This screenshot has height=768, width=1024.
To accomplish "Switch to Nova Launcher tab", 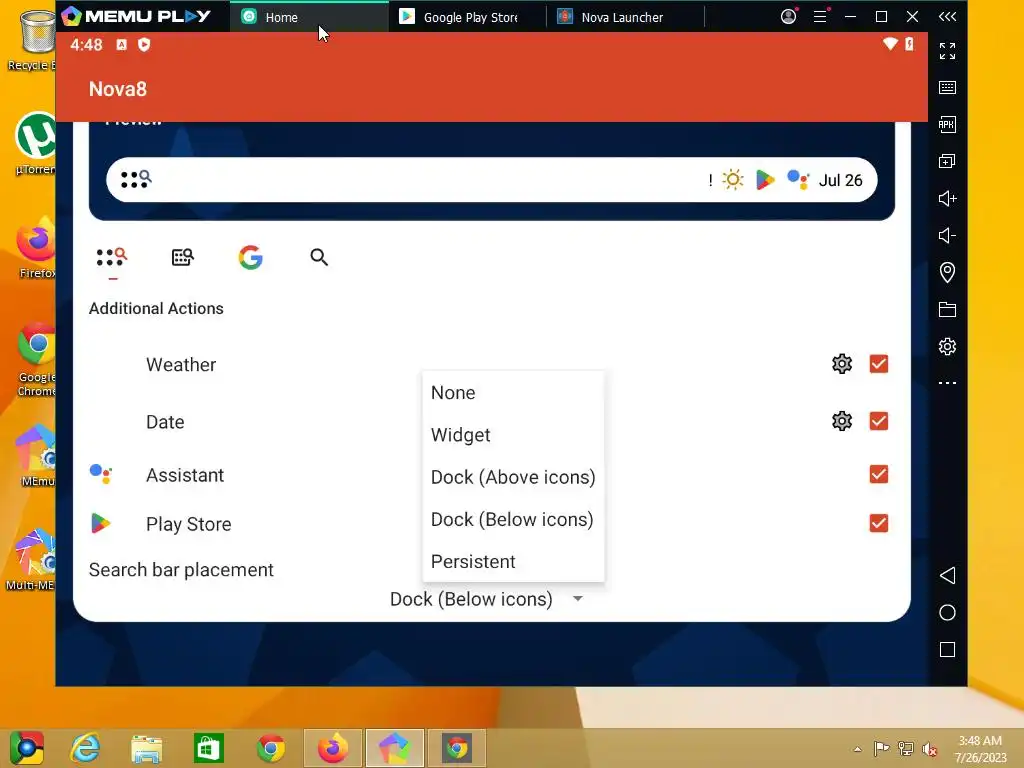I will tap(625, 17).
